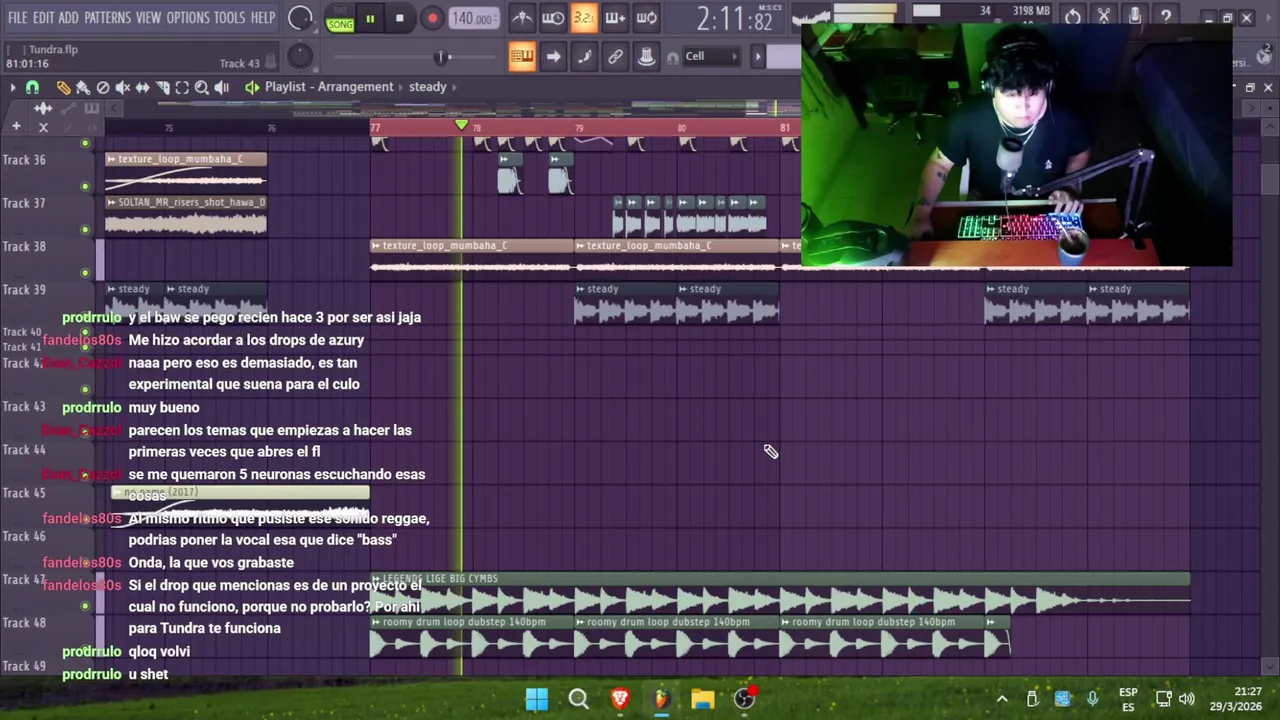Select the playlist Delete tool
This screenshot has height=720, width=1280.
tap(103, 87)
